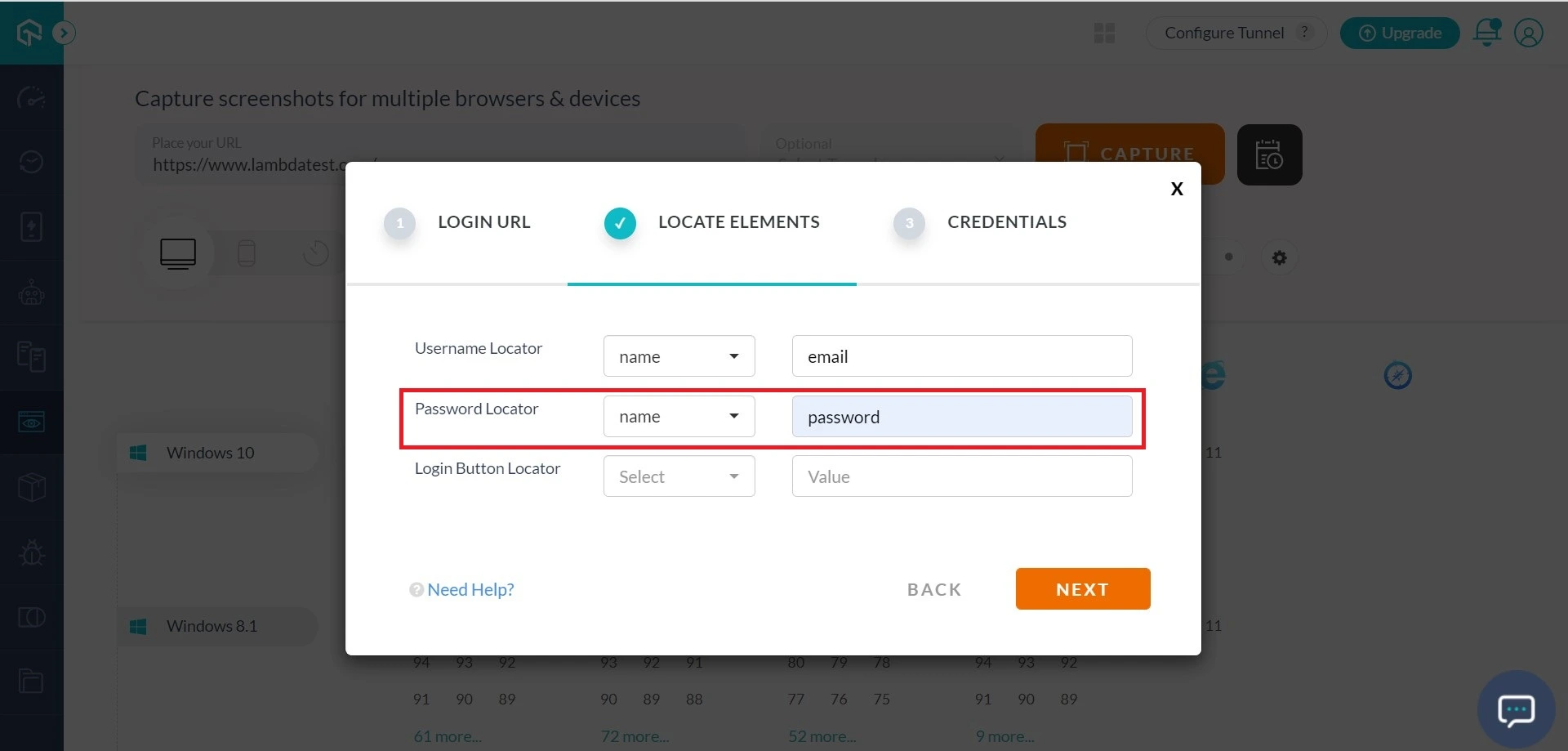Open the bug tracker sidebar icon

(x=31, y=552)
